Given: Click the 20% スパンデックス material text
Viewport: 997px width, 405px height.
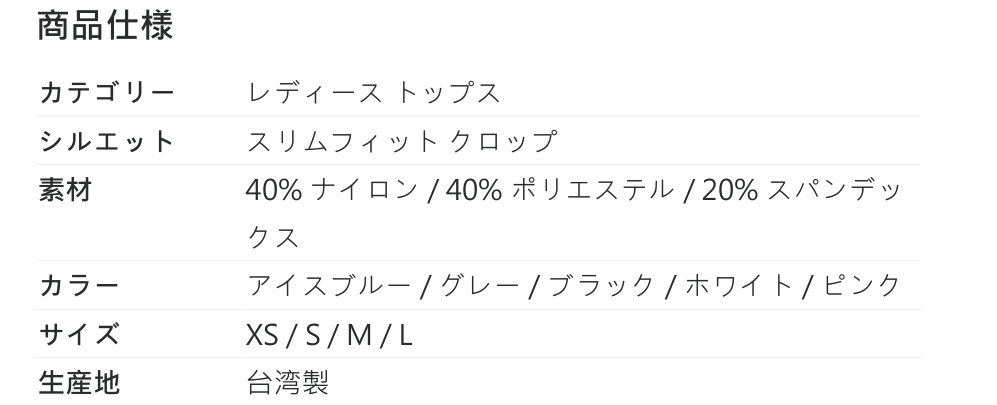Looking at the screenshot, I should click(800, 189).
